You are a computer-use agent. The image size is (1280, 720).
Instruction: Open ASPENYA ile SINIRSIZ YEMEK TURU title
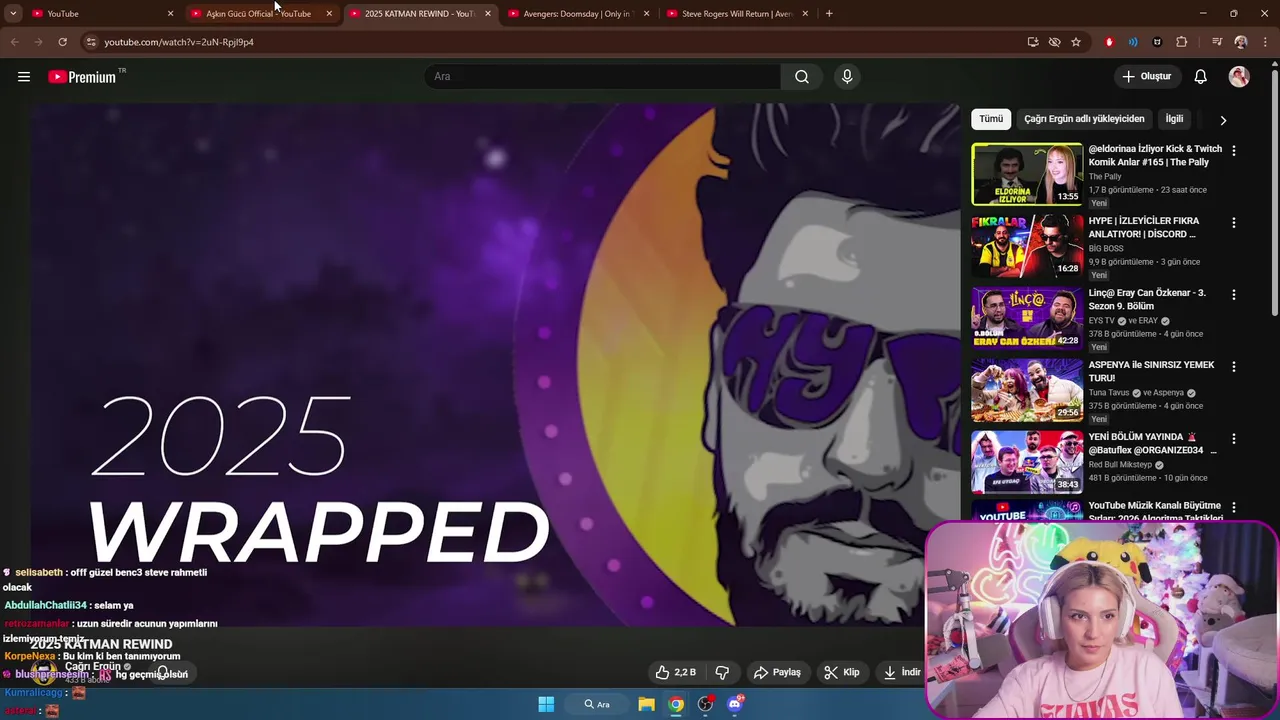click(x=1151, y=371)
